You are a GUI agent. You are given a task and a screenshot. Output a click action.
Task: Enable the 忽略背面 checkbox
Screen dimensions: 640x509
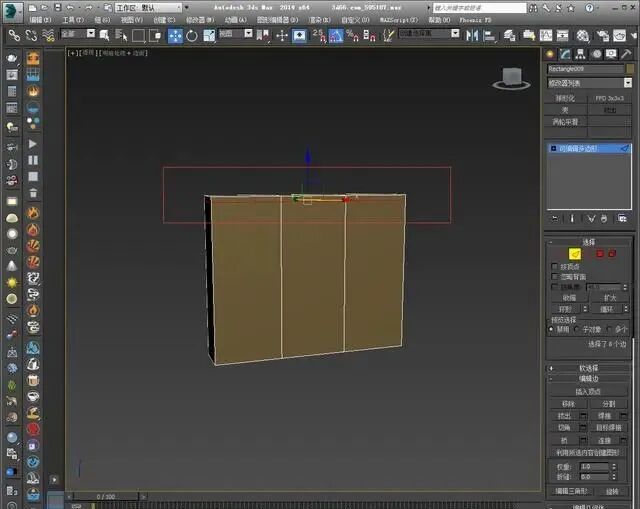[x=554, y=277]
